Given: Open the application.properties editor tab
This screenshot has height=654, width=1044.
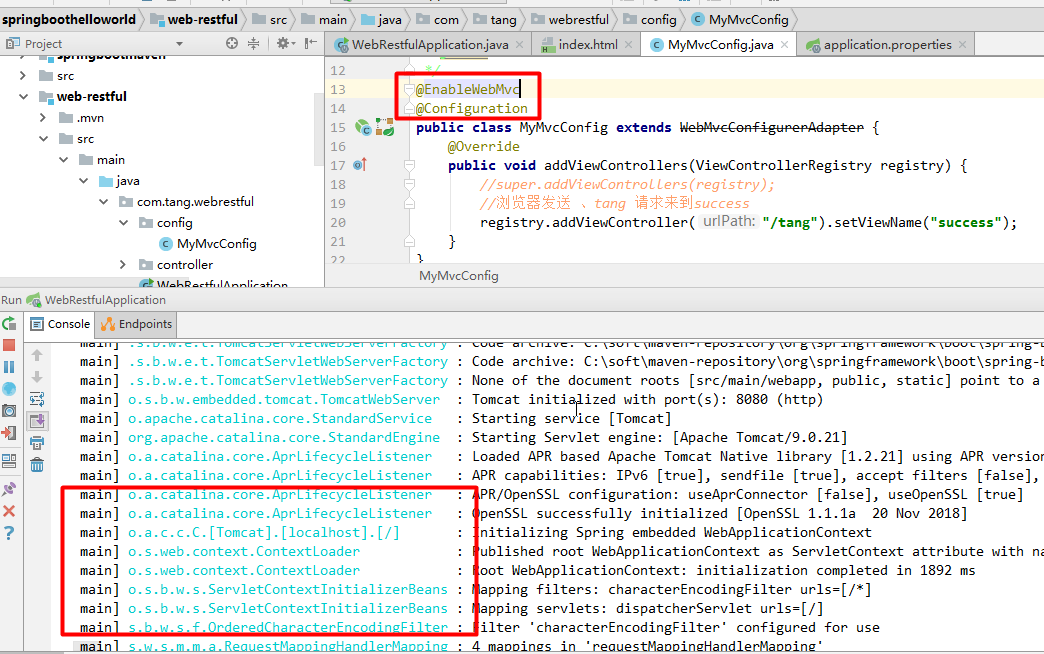Looking at the screenshot, I should [887, 45].
